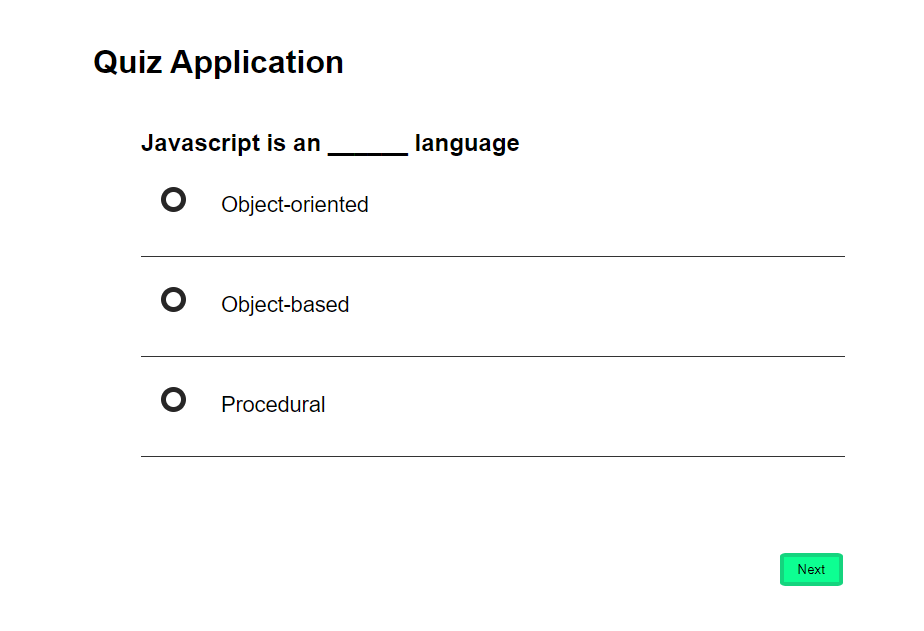
Task: Click the "Object-based" answer label text
Action: [x=285, y=305]
